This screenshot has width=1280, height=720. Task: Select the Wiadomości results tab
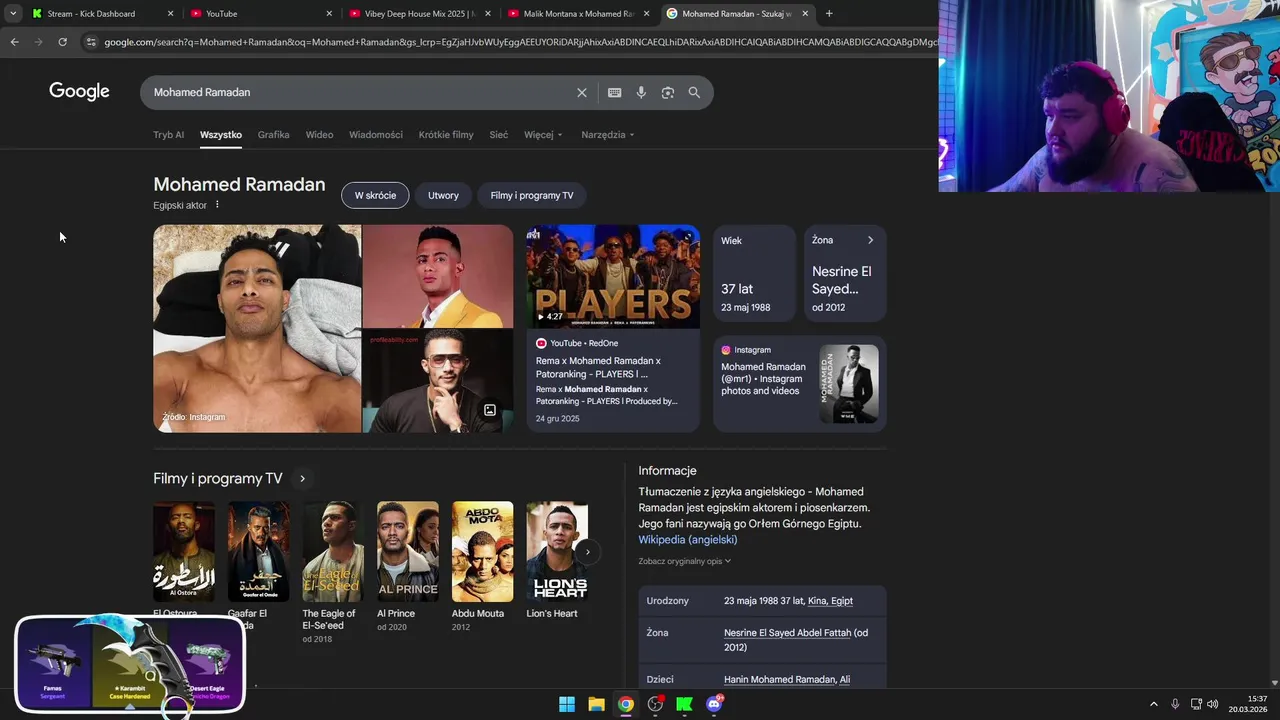tap(376, 134)
